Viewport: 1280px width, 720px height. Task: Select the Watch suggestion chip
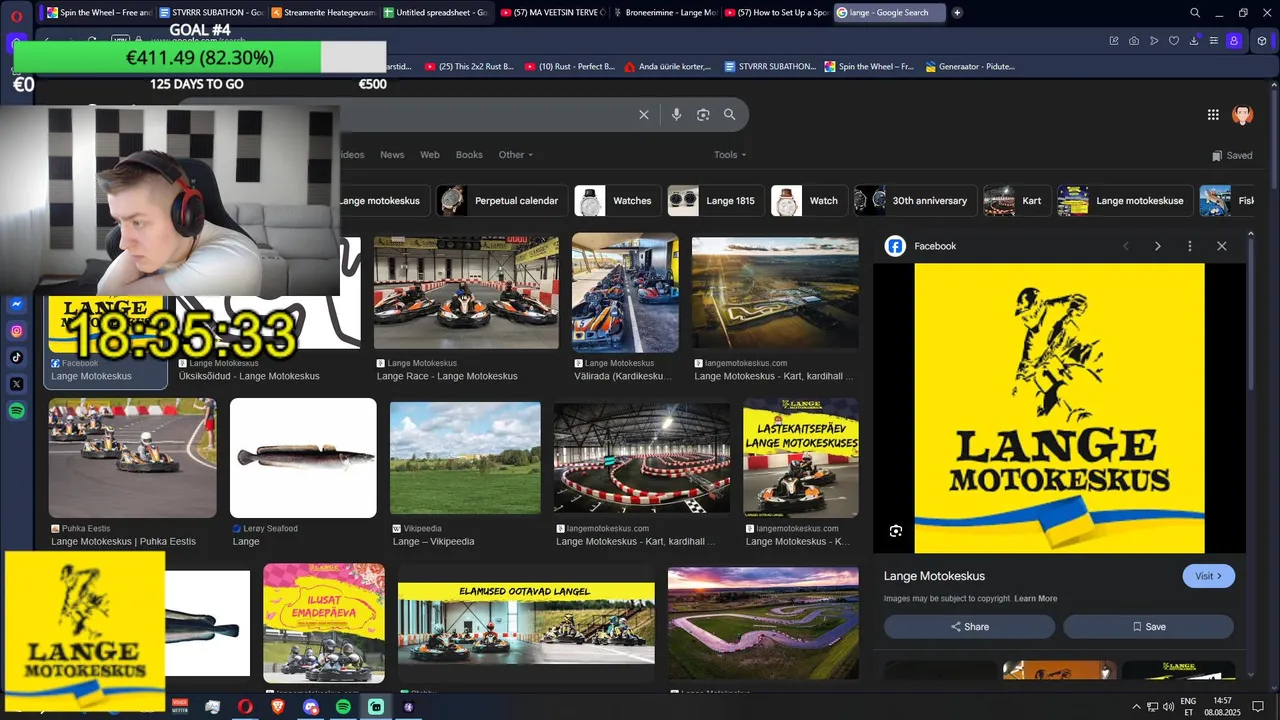point(809,200)
